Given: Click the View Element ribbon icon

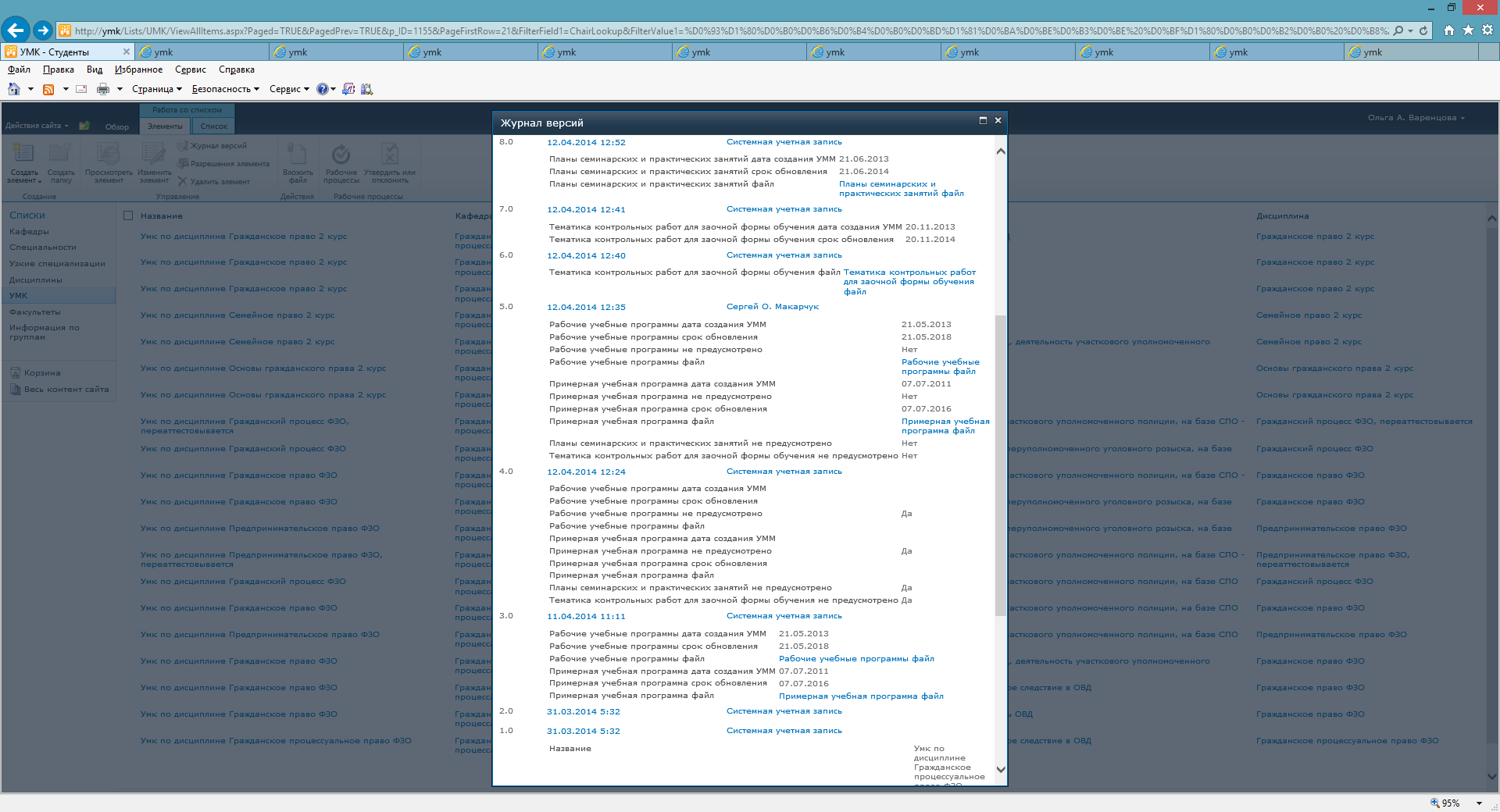Looking at the screenshot, I should [x=109, y=153].
